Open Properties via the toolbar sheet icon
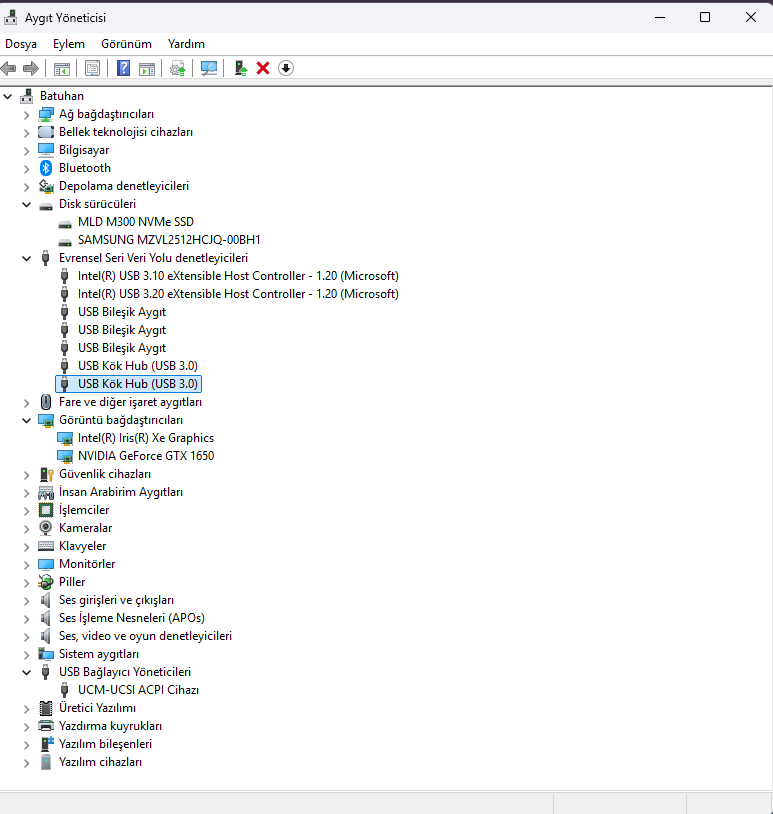This screenshot has width=773, height=814. click(92, 68)
